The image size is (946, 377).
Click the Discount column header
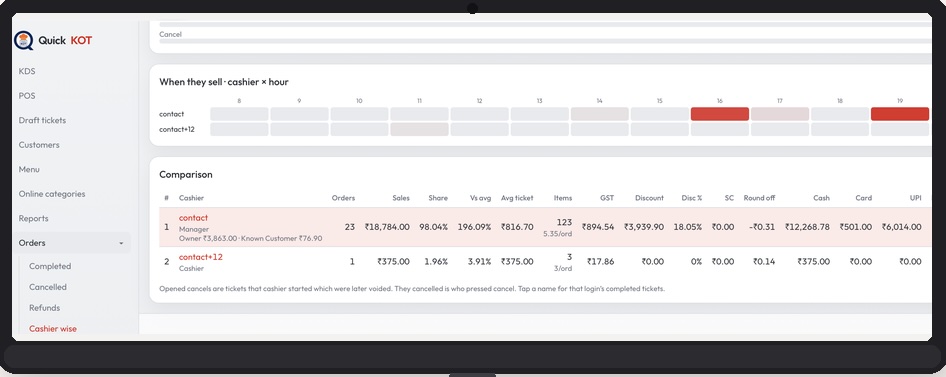(x=649, y=198)
